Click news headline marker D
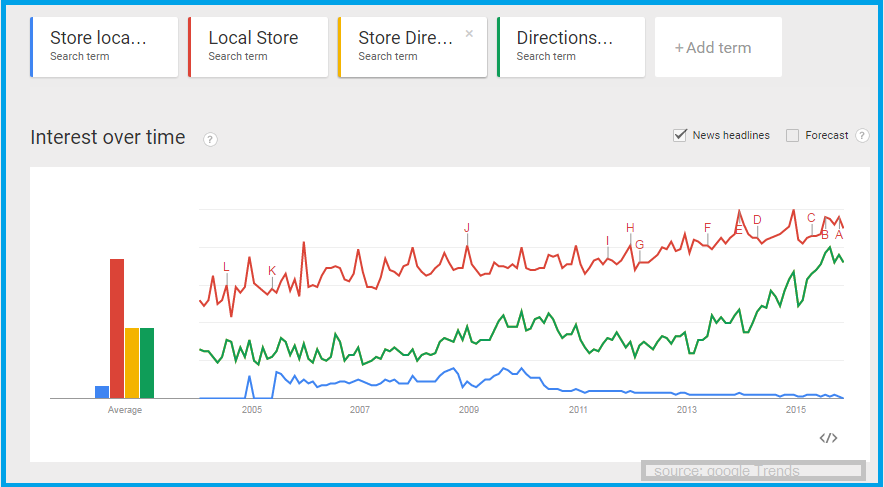This screenshot has width=884, height=487. (x=757, y=220)
